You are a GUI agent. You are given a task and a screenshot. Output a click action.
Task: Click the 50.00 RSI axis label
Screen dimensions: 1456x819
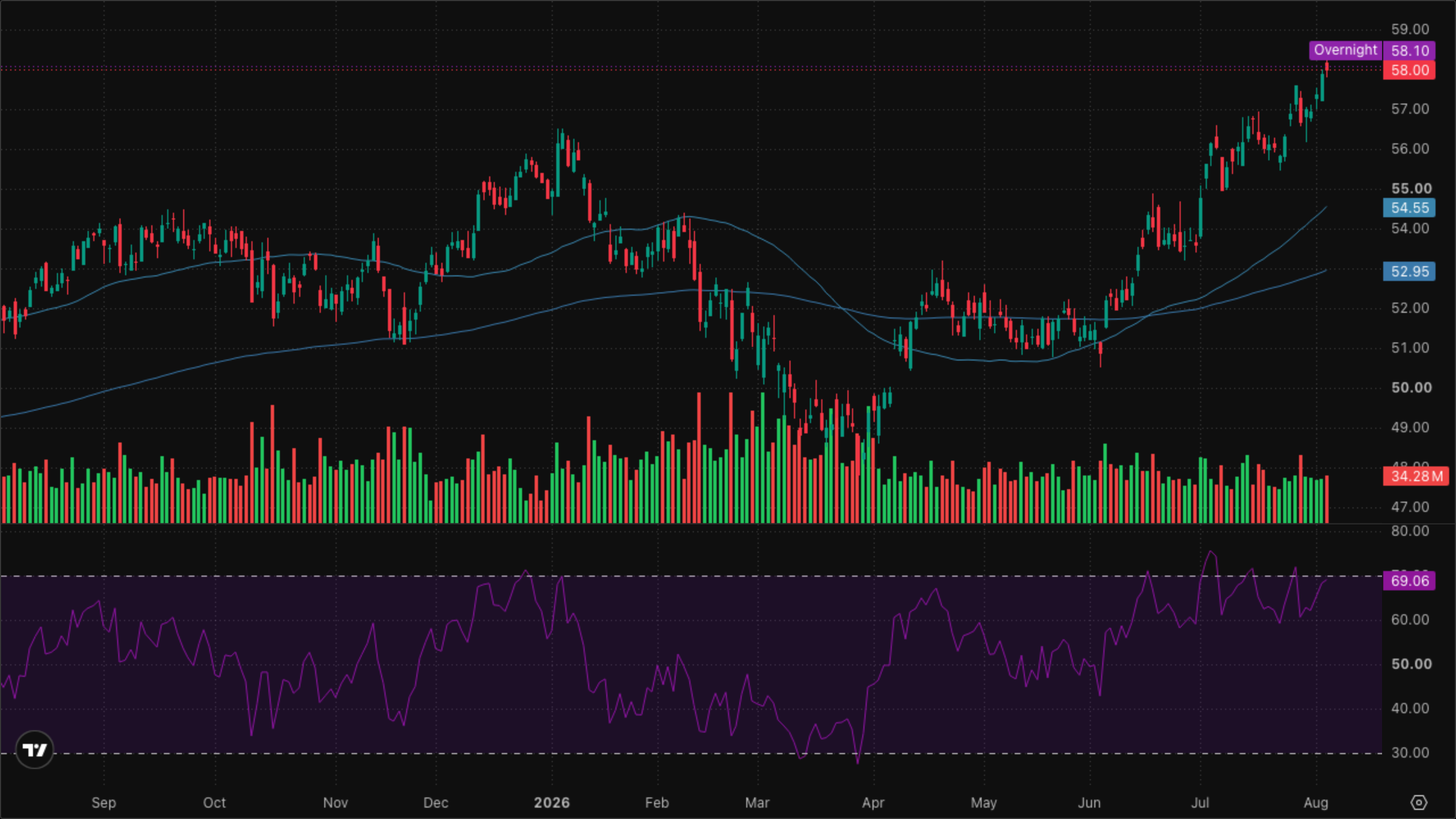point(1411,664)
